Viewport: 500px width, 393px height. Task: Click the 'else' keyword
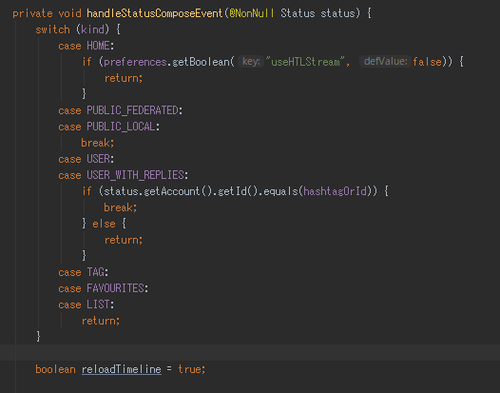point(104,224)
